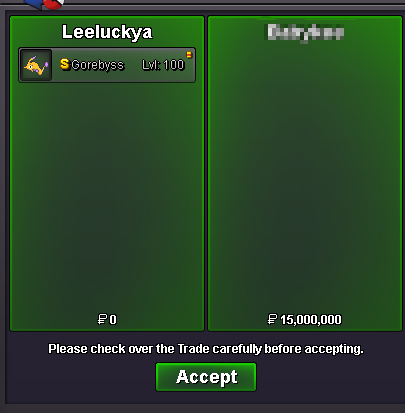Click the orange held-item indicator icon
Viewport: 405px width, 413px height.
pos(189,55)
